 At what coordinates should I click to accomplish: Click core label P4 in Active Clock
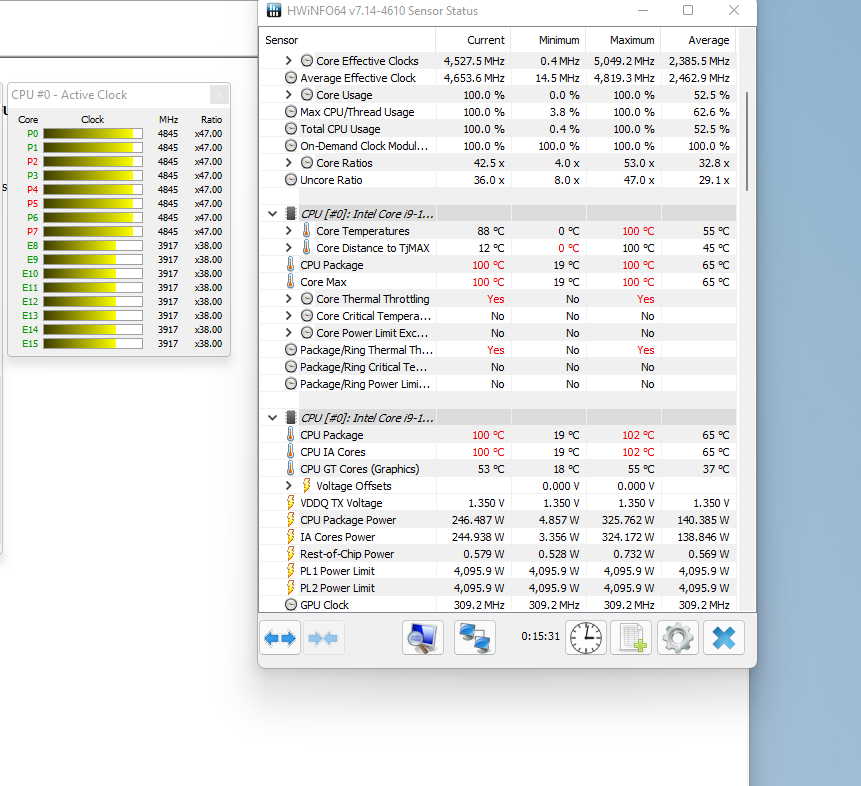pos(32,189)
